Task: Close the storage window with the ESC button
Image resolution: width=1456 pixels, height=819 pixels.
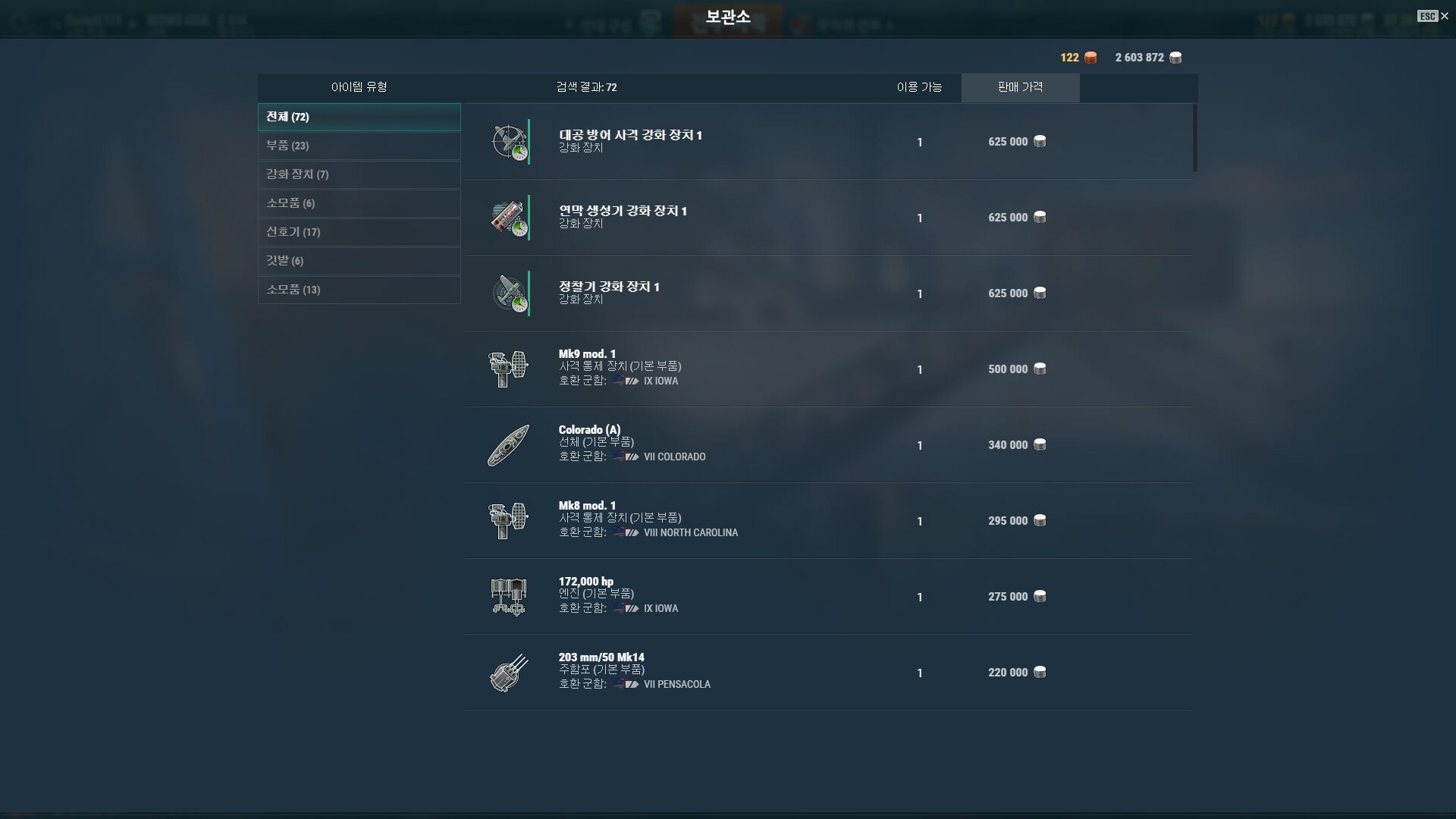Action: [x=1433, y=16]
